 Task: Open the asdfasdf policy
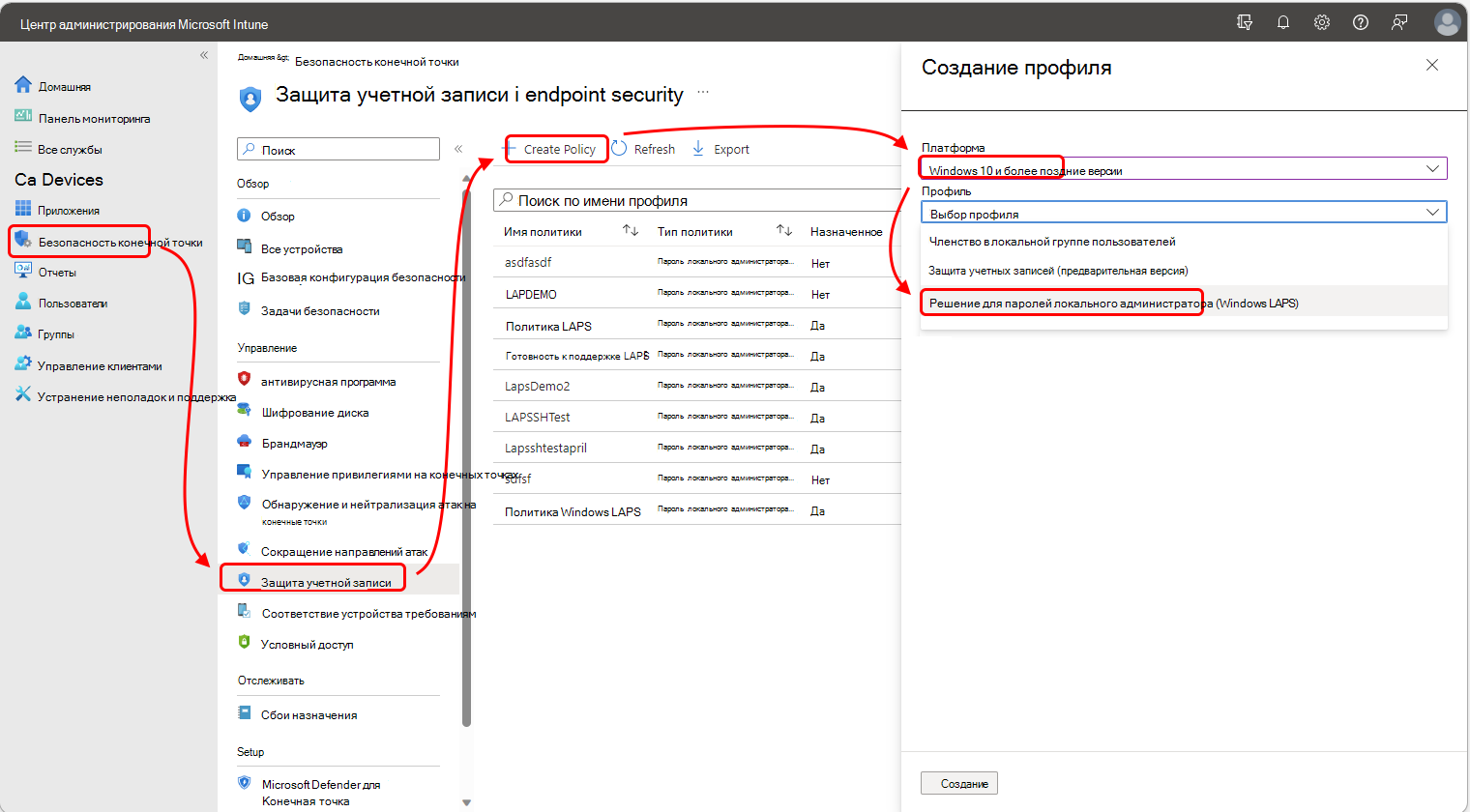pyautogui.click(x=528, y=262)
